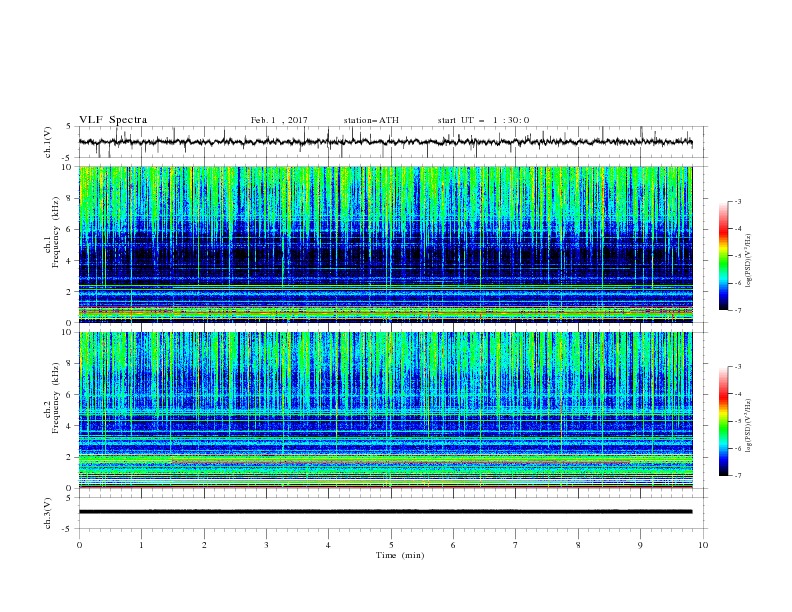This screenshot has width=792, height=612.
Task: Click the "VLF Spectra" title text
Action: (113, 120)
